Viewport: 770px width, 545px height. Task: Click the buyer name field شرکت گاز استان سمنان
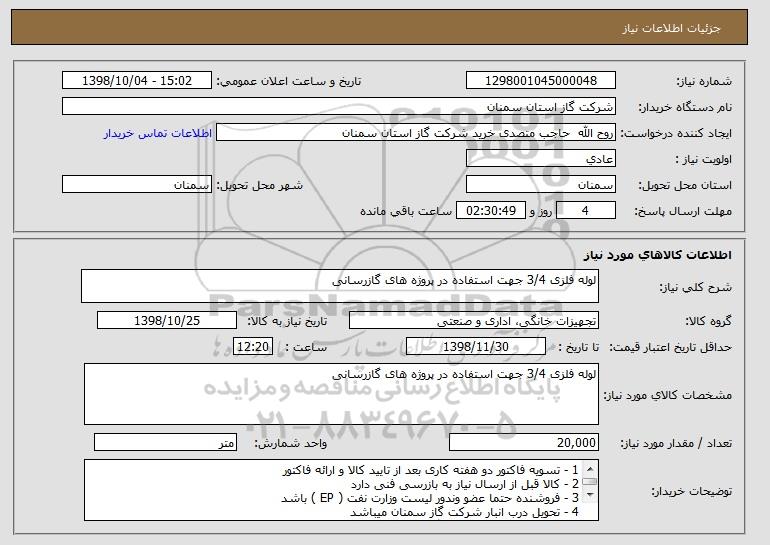coord(339,107)
